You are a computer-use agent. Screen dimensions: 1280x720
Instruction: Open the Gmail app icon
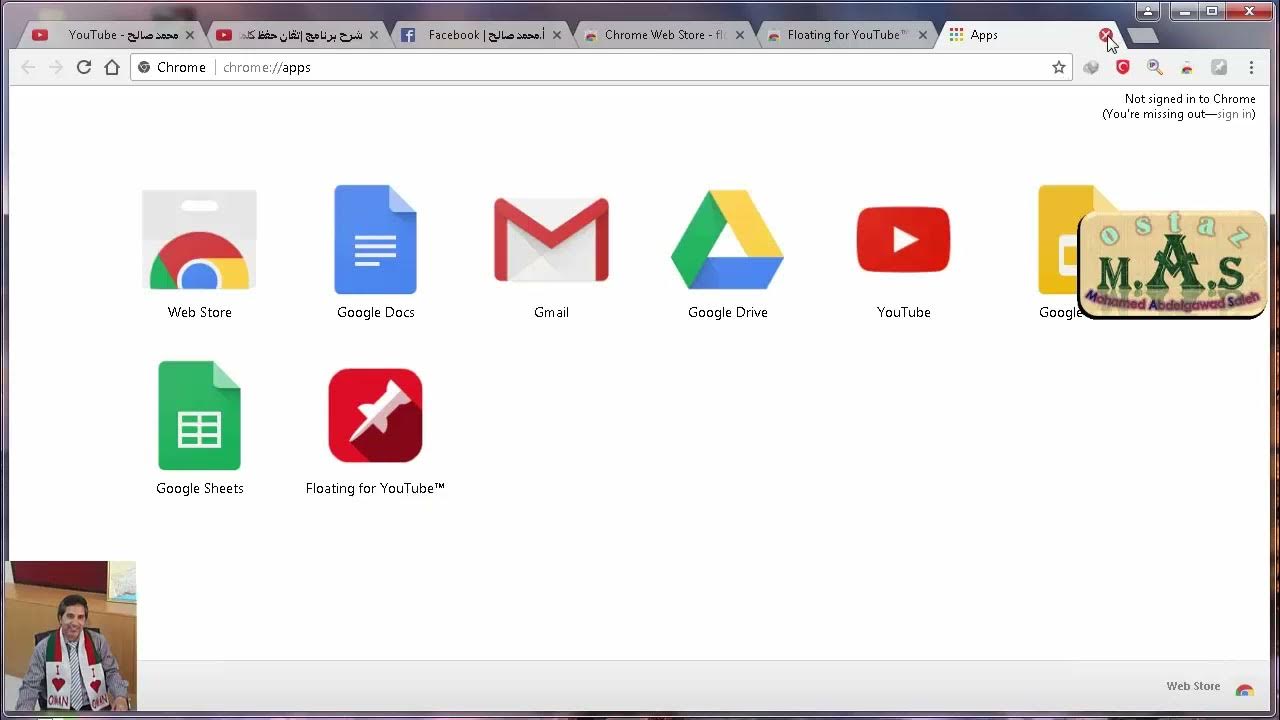point(551,240)
